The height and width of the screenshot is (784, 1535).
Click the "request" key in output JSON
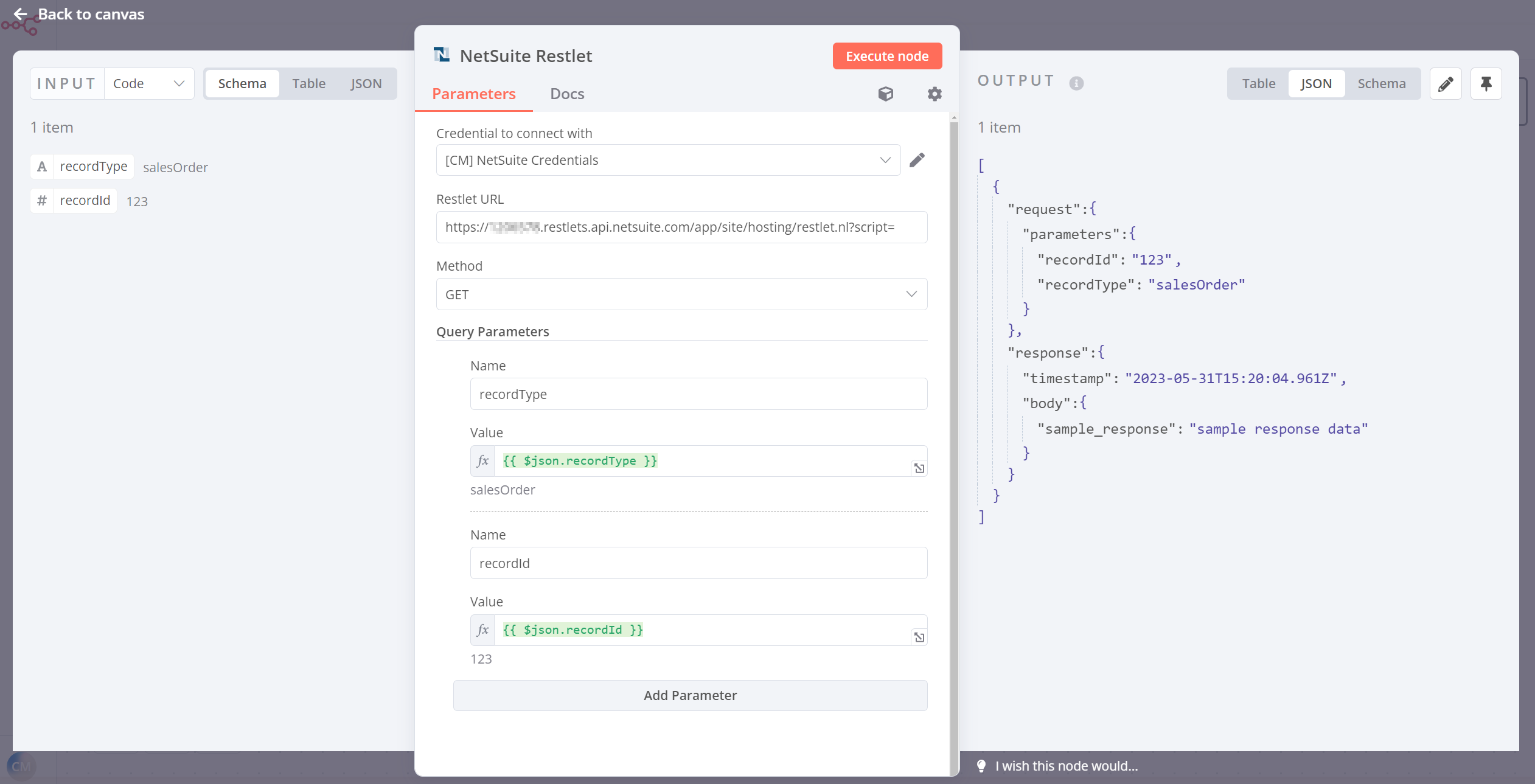pyautogui.click(x=1043, y=209)
